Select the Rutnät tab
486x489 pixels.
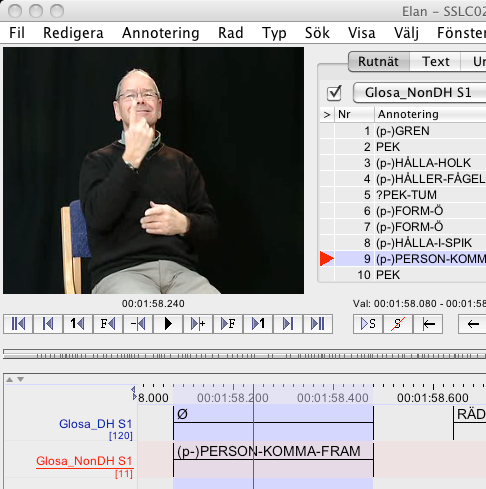click(x=379, y=62)
